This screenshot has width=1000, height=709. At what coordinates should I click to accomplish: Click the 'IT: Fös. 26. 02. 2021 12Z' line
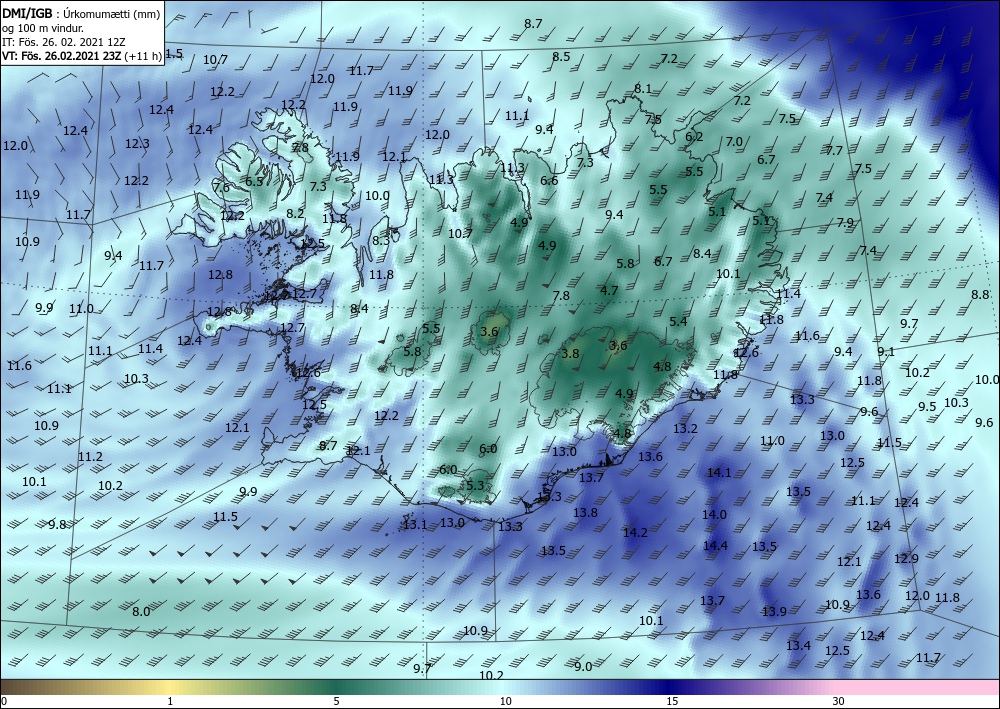click(x=64, y=42)
